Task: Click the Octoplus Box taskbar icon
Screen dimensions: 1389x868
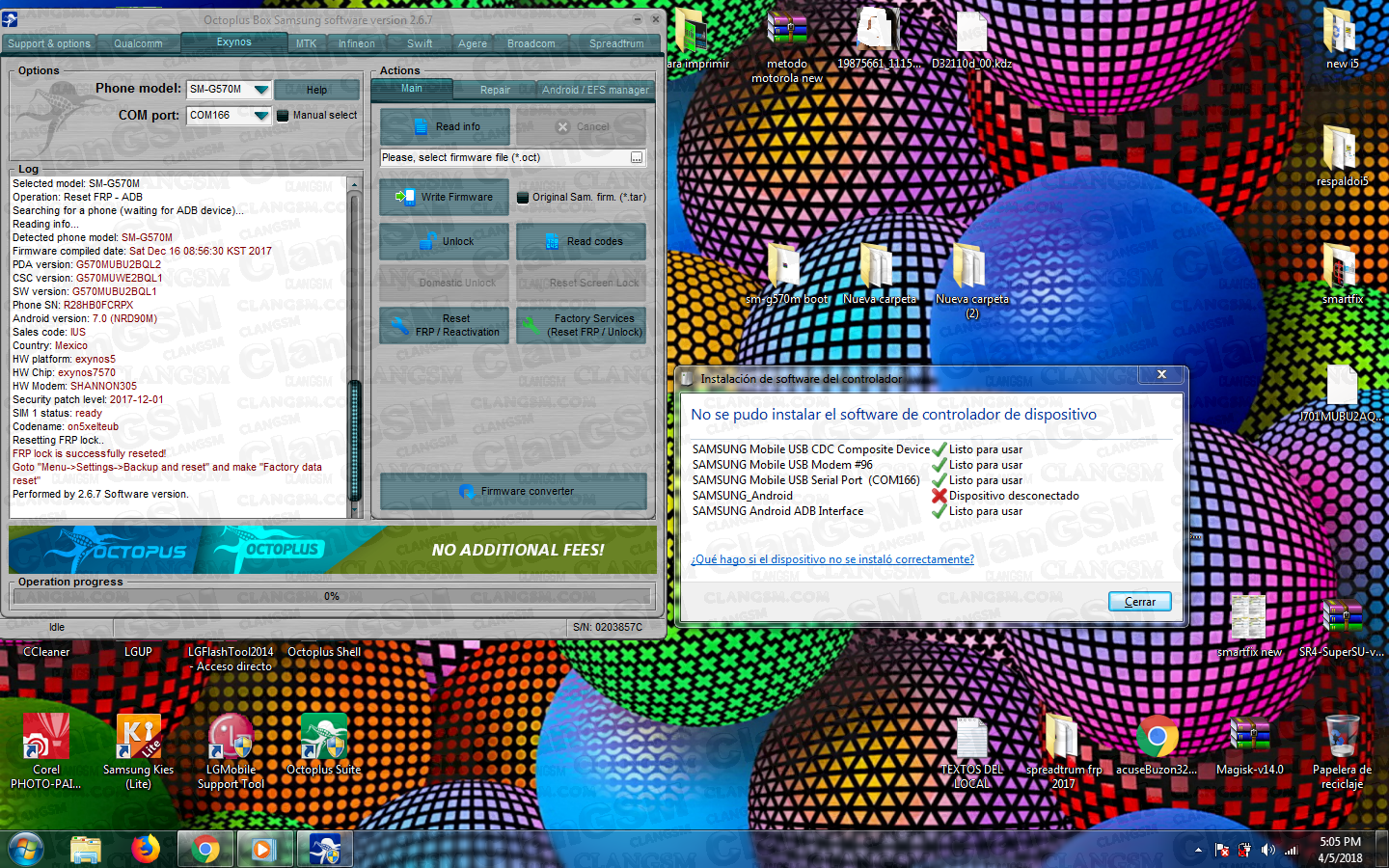Action: coord(324,849)
